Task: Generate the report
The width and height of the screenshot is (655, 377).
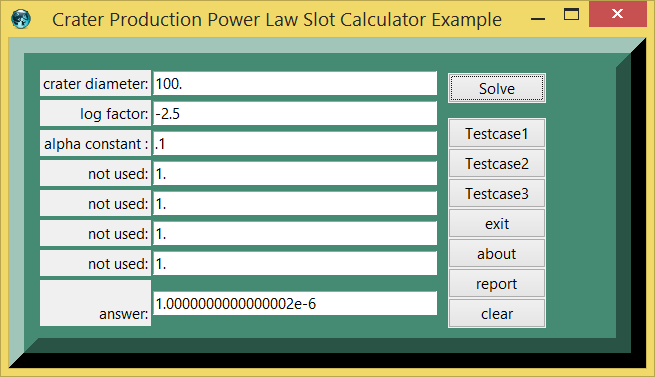Action: pyautogui.click(x=497, y=284)
